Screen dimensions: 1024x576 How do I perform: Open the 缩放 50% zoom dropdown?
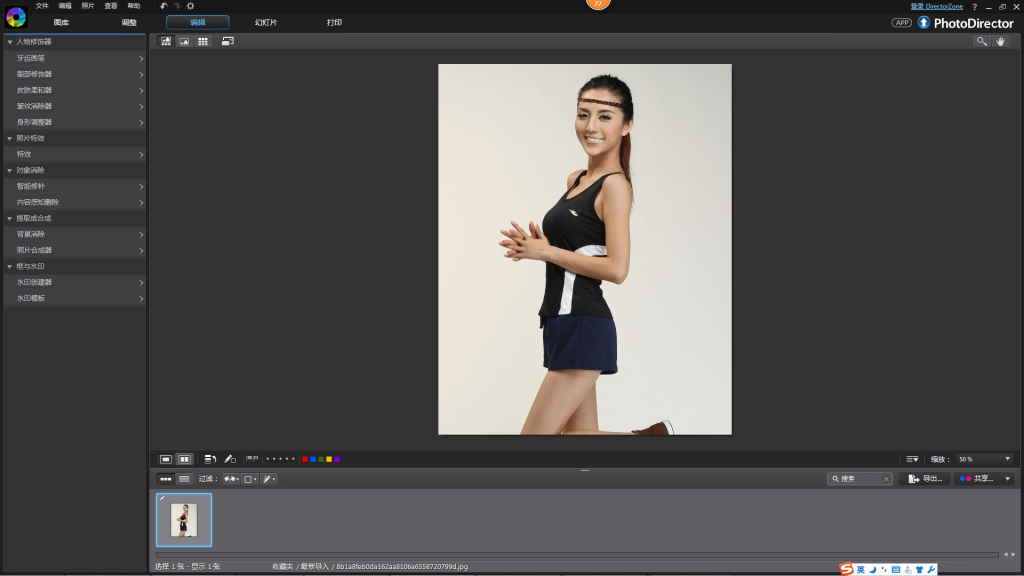coord(984,459)
